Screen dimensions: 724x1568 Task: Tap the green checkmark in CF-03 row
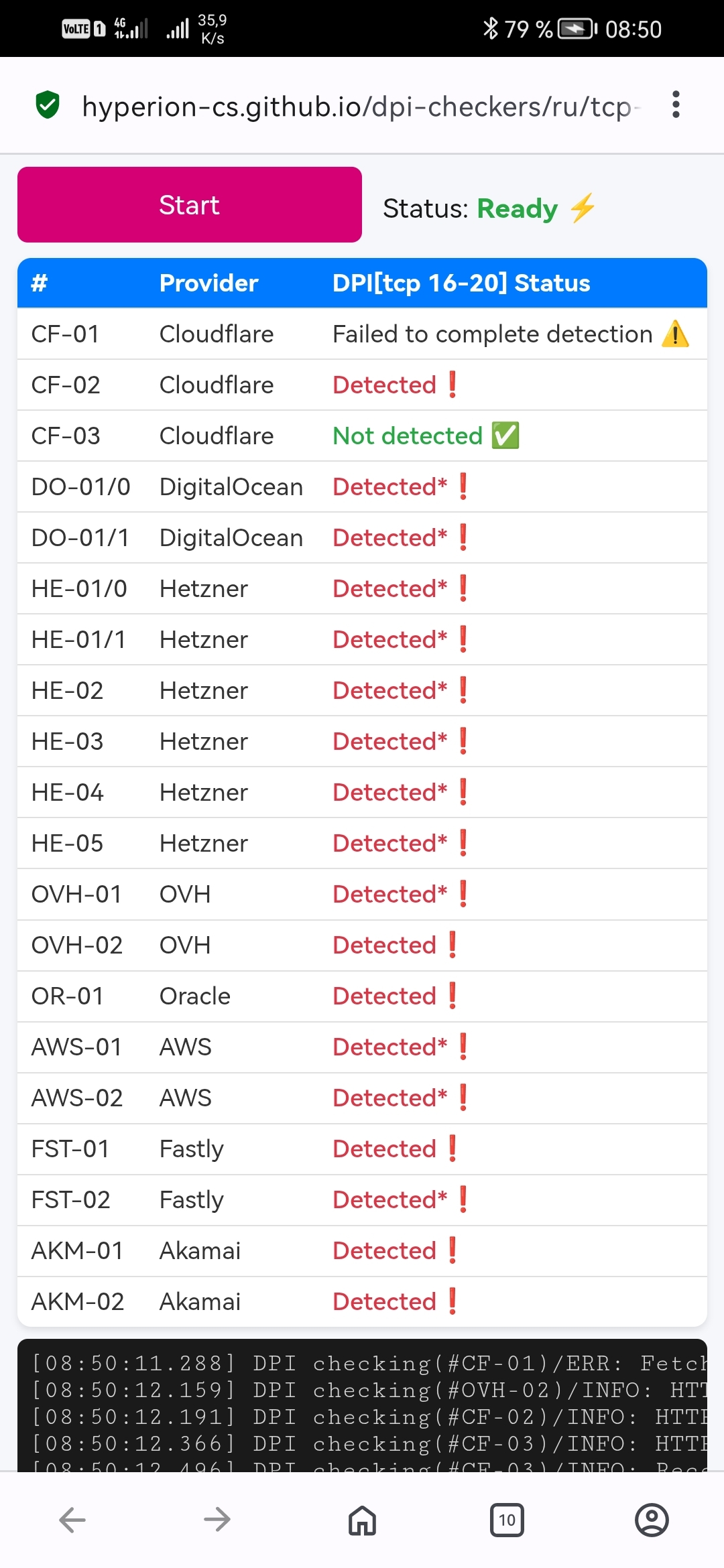tap(505, 436)
